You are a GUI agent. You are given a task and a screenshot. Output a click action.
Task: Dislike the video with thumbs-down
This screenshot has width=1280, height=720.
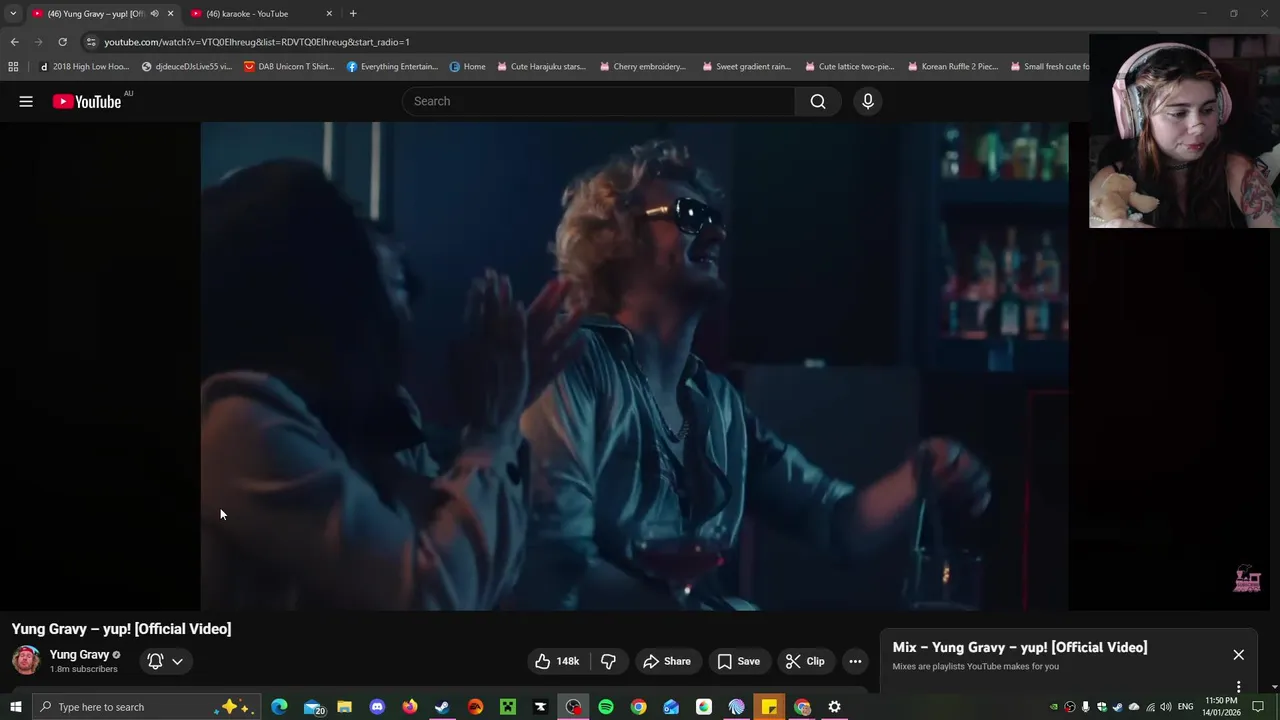click(608, 661)
